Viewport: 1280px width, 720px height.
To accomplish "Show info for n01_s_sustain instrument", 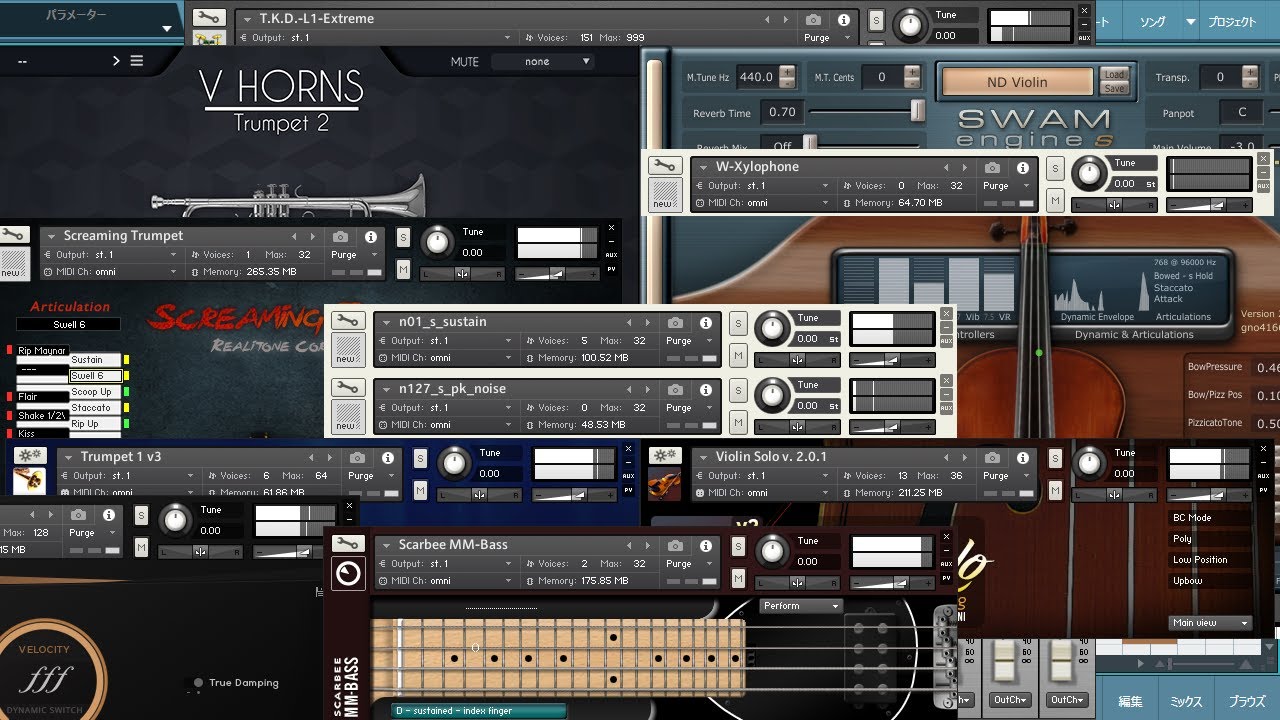I will 706,322.
